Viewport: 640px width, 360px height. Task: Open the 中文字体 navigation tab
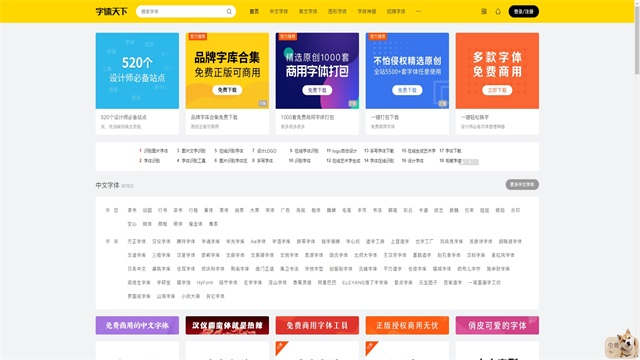coord(278,11)
